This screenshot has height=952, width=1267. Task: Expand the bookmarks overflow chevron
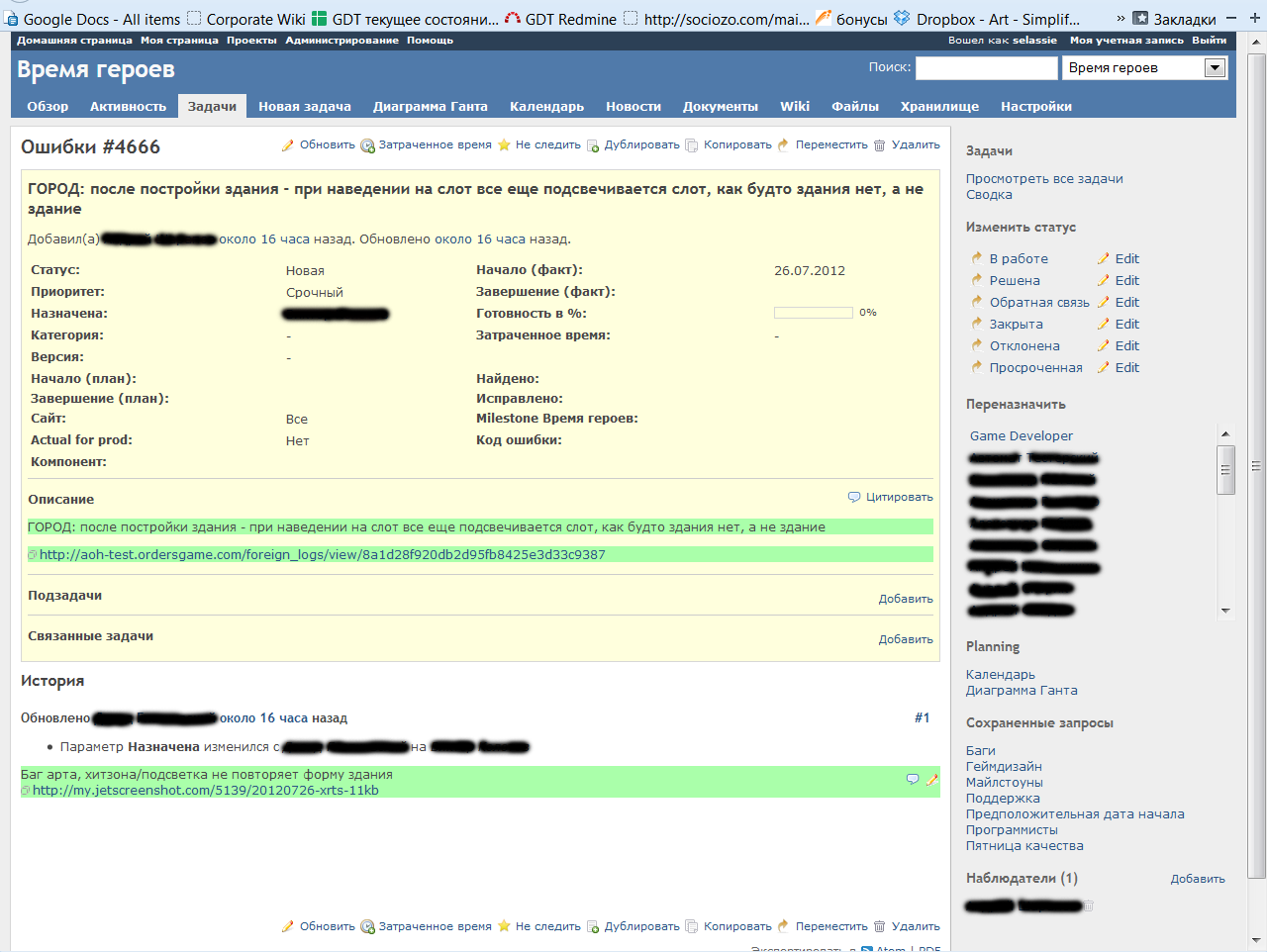pyautogui.click(x=1121, y=19)
